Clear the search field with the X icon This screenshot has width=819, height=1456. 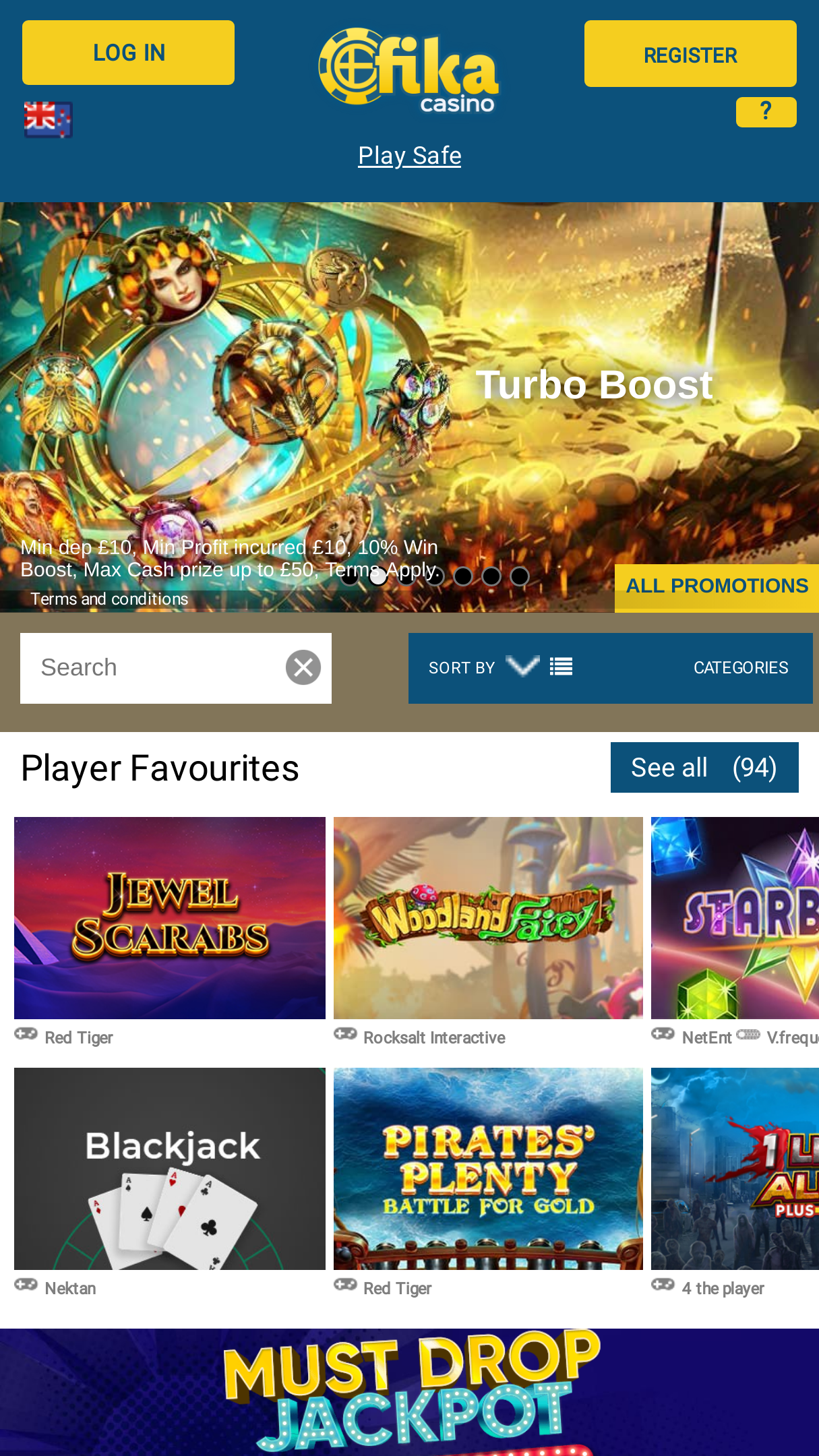pyautogui.click(x=303, y=667)
